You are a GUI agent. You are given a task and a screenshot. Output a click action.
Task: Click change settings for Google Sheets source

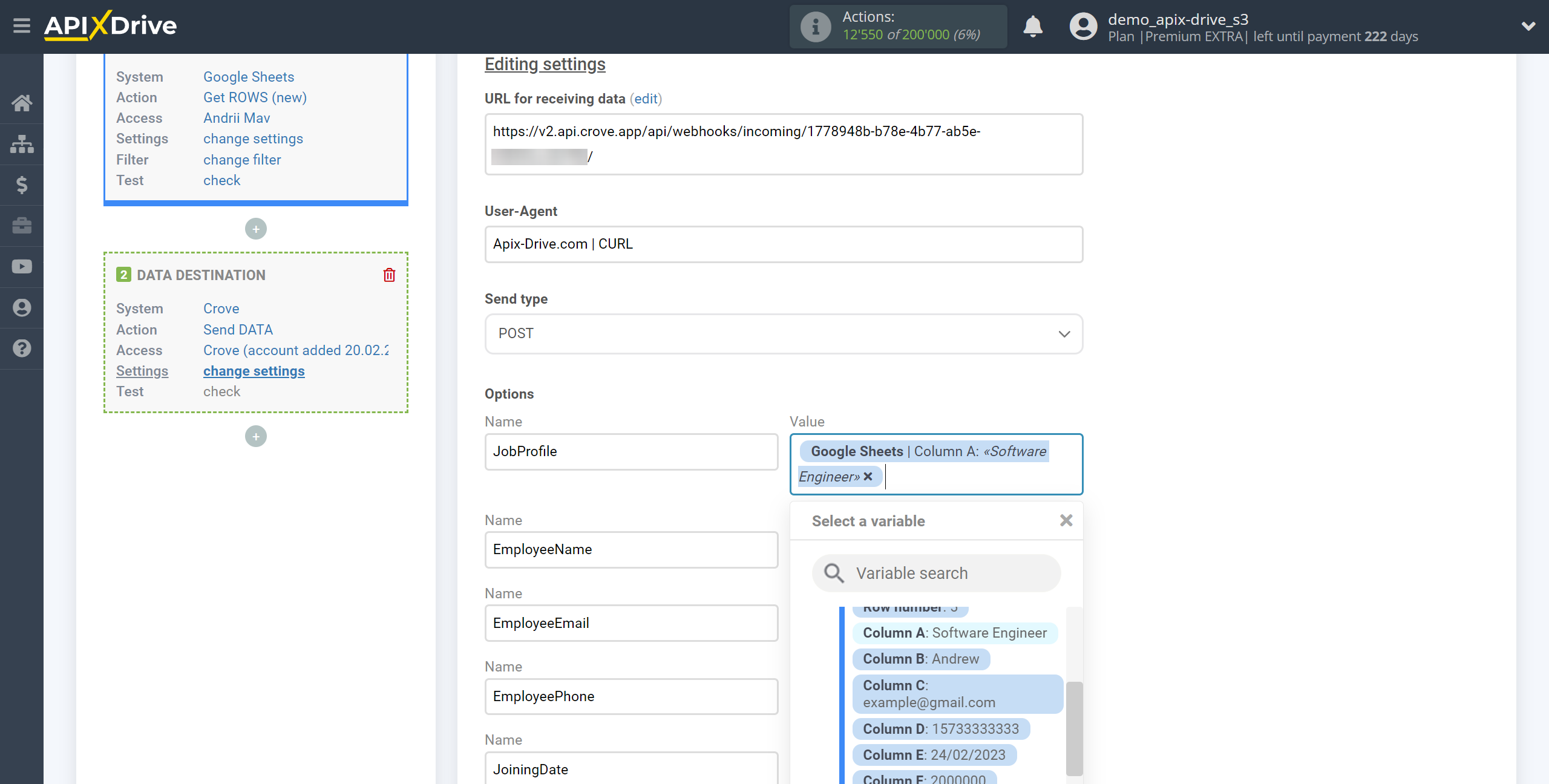coord(253,139)
